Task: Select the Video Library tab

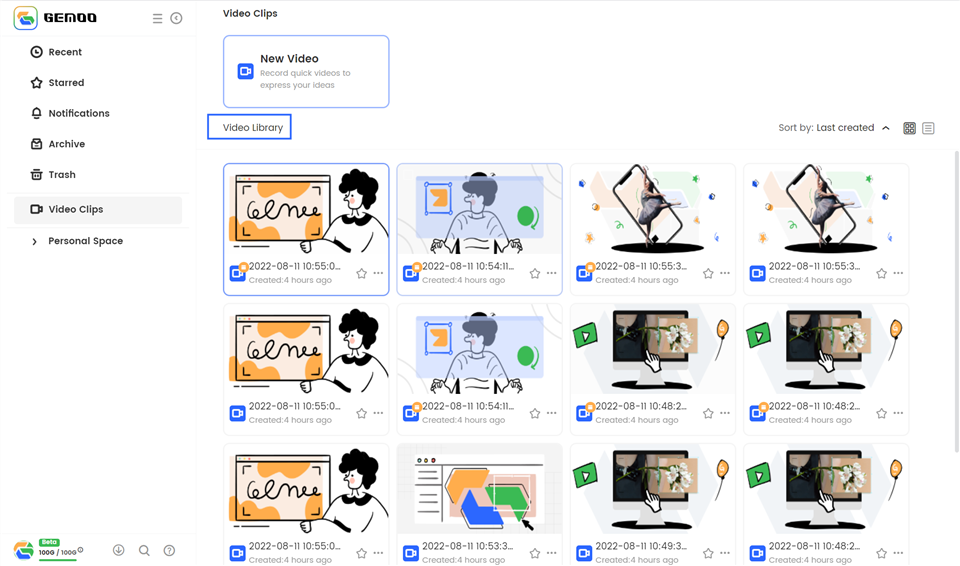Action: tap(249, 127)
